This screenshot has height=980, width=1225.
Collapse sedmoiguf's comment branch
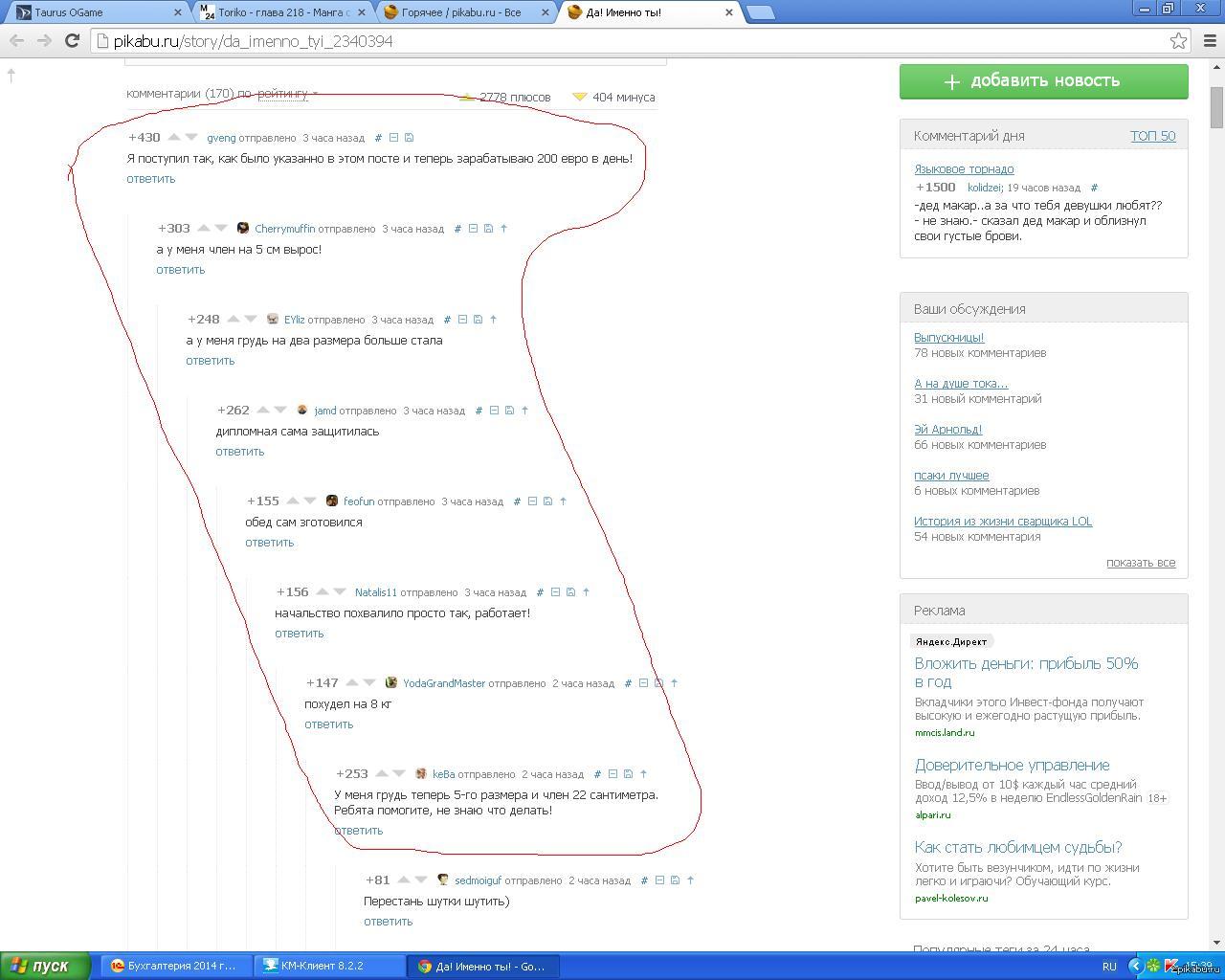659,880
